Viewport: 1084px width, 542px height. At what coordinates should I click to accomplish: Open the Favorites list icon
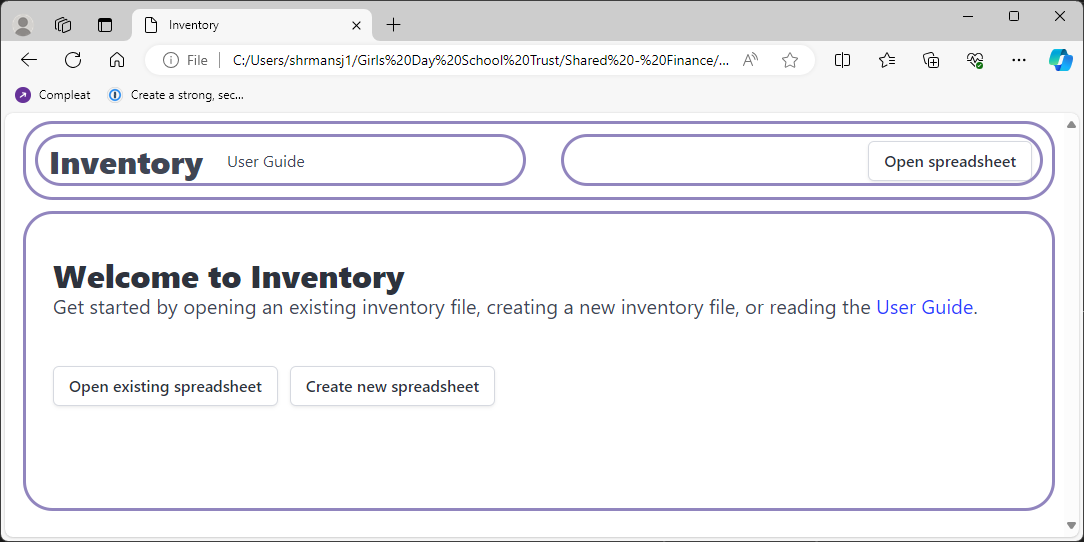pos(887,60)
